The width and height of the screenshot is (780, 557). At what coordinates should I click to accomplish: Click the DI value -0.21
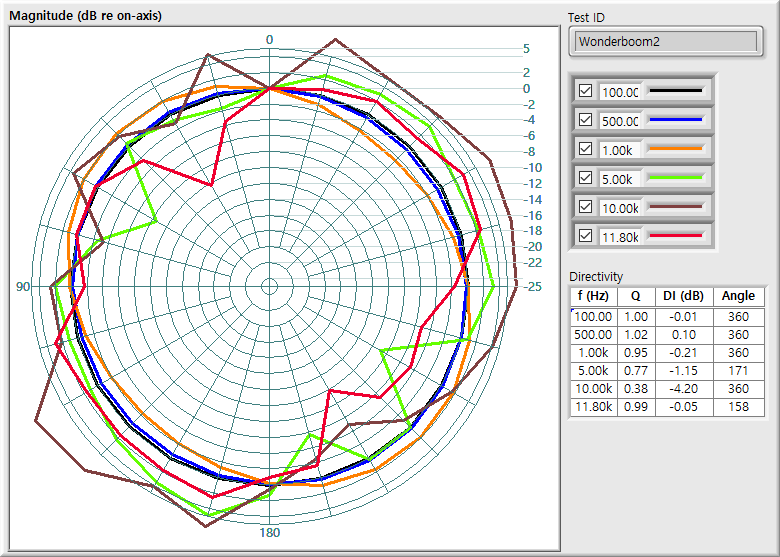click(683, 353)
